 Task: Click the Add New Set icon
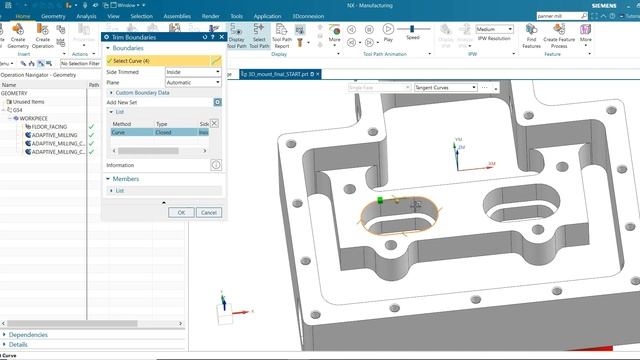[218, 102]
